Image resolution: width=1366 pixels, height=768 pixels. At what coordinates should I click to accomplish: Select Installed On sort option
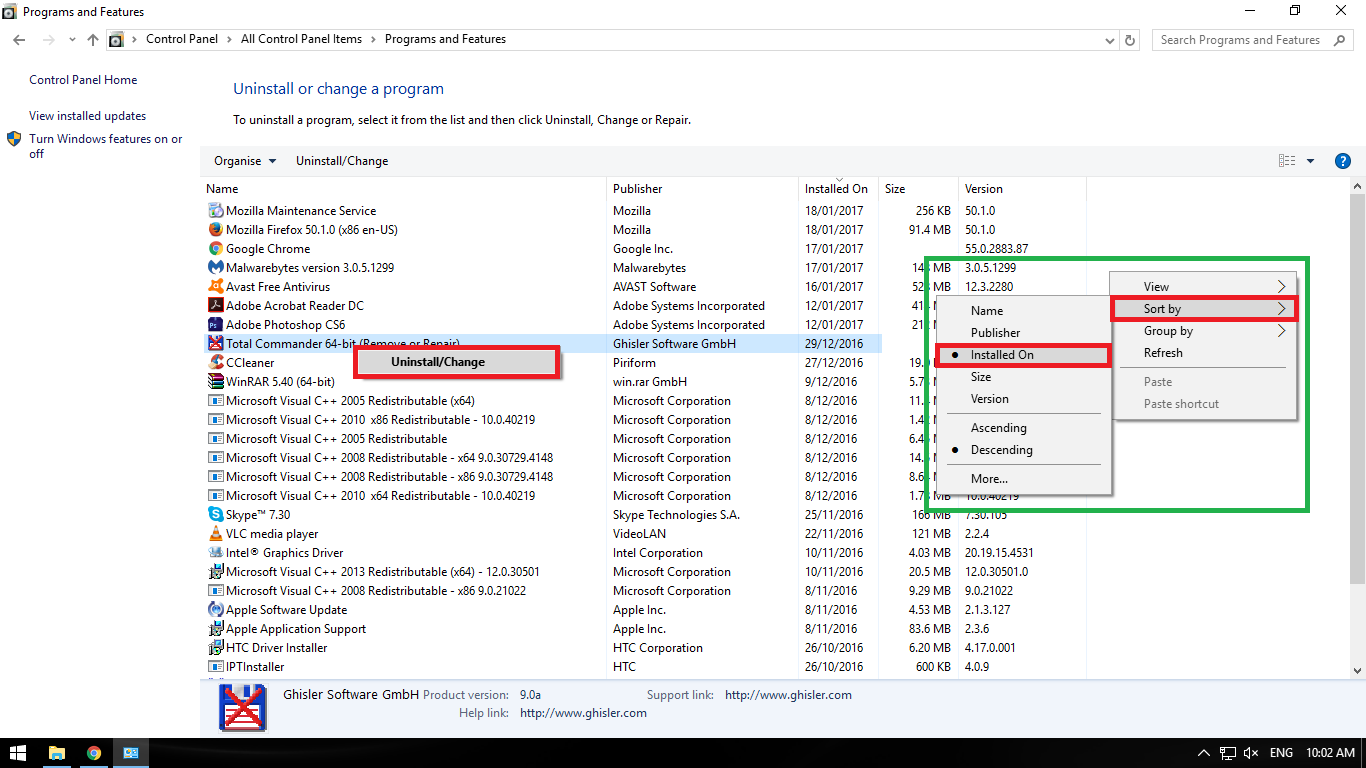(1023, 355)
